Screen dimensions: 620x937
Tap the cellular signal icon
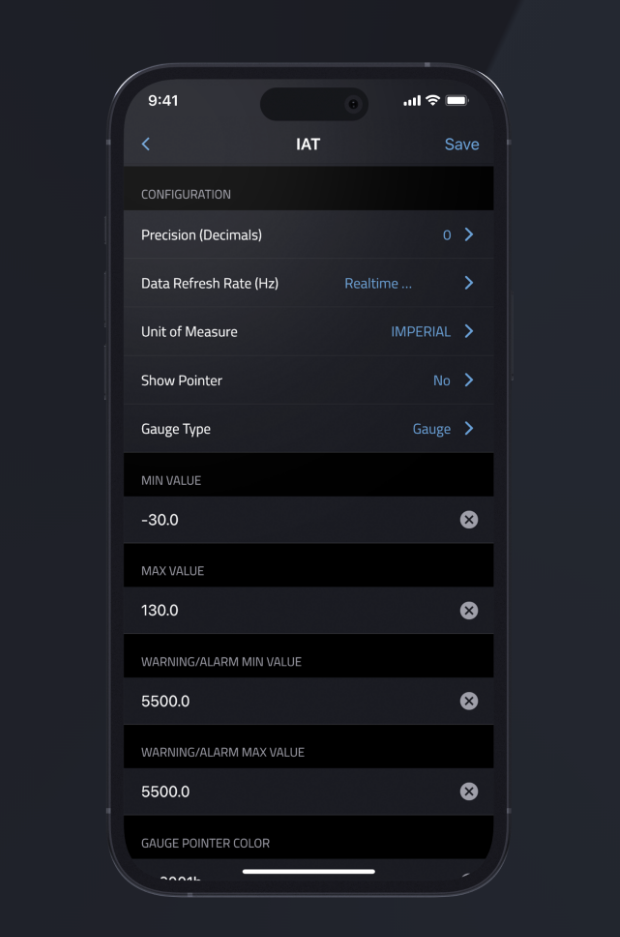tap(411, 101)
